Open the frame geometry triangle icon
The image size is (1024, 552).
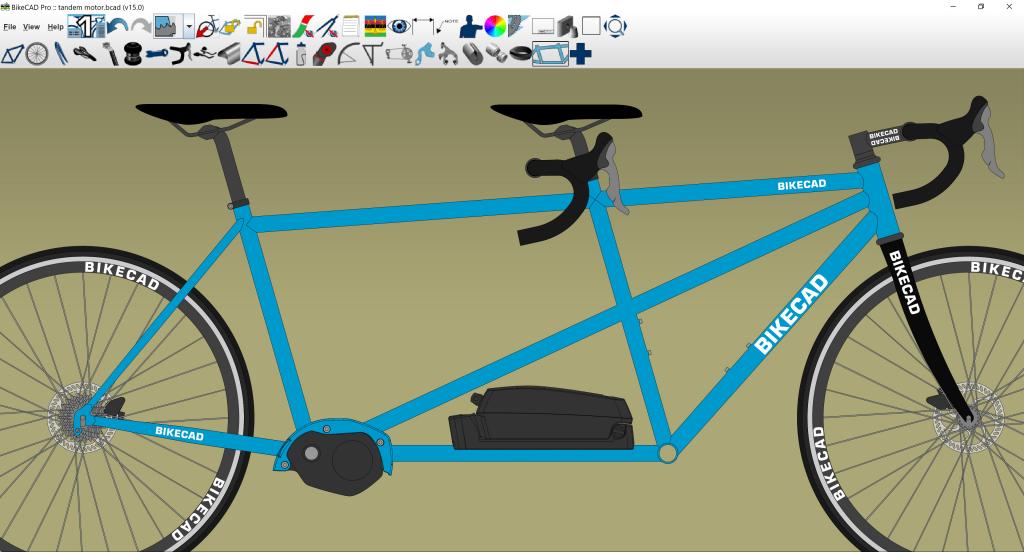pyautogui.click(x=12, y=54)
